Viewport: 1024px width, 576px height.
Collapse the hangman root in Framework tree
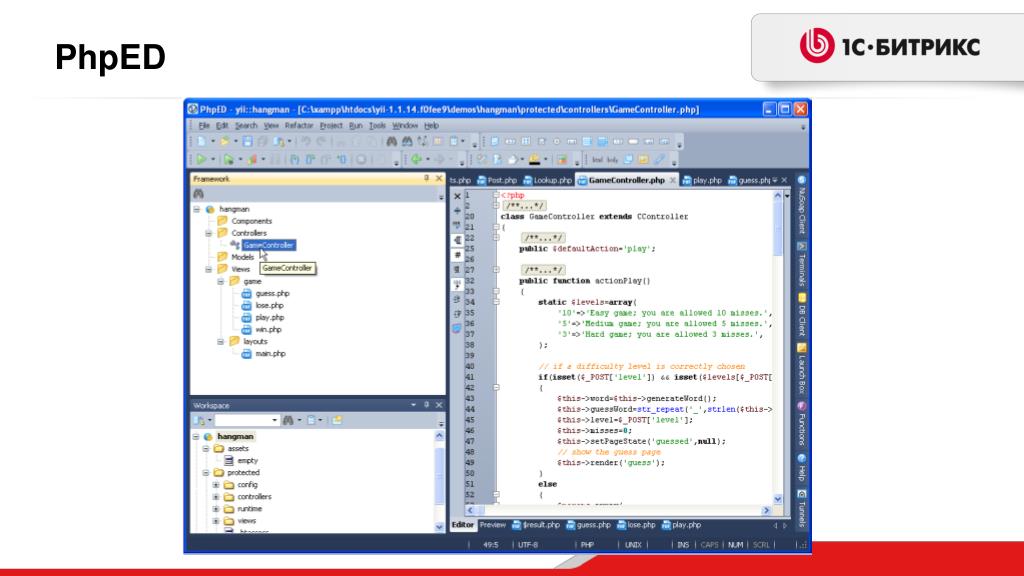tap(197, 210)
